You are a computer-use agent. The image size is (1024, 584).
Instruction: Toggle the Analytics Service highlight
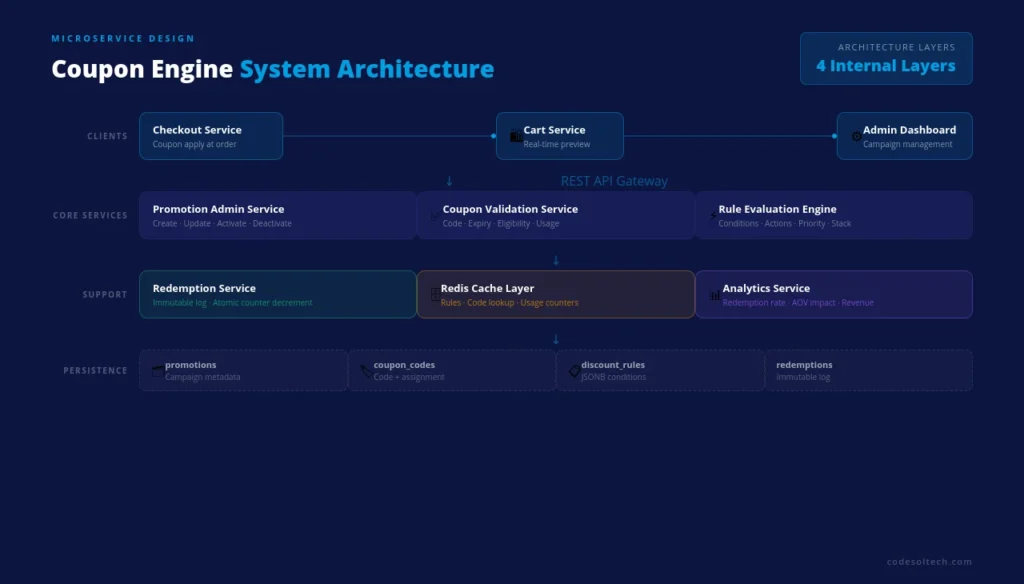point(834,294)
